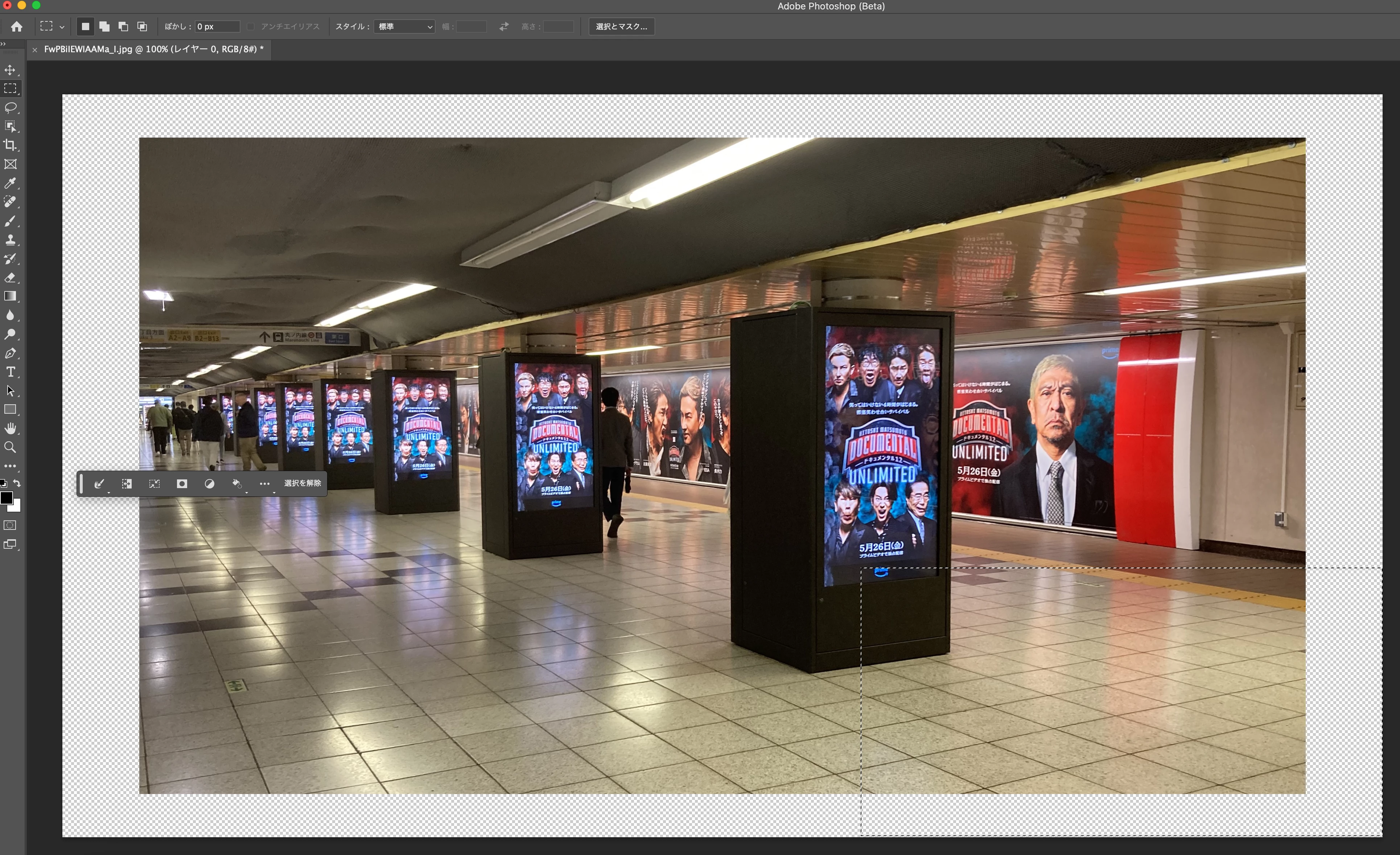Click 選択とマスク... button
Image resolution: width=1400 pixels, height=855 pixels.
click(621, 26)
